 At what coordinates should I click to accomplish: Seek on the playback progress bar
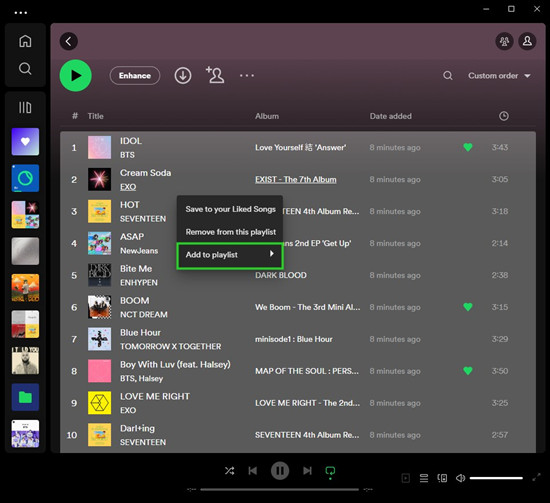(x=280, y=489)
